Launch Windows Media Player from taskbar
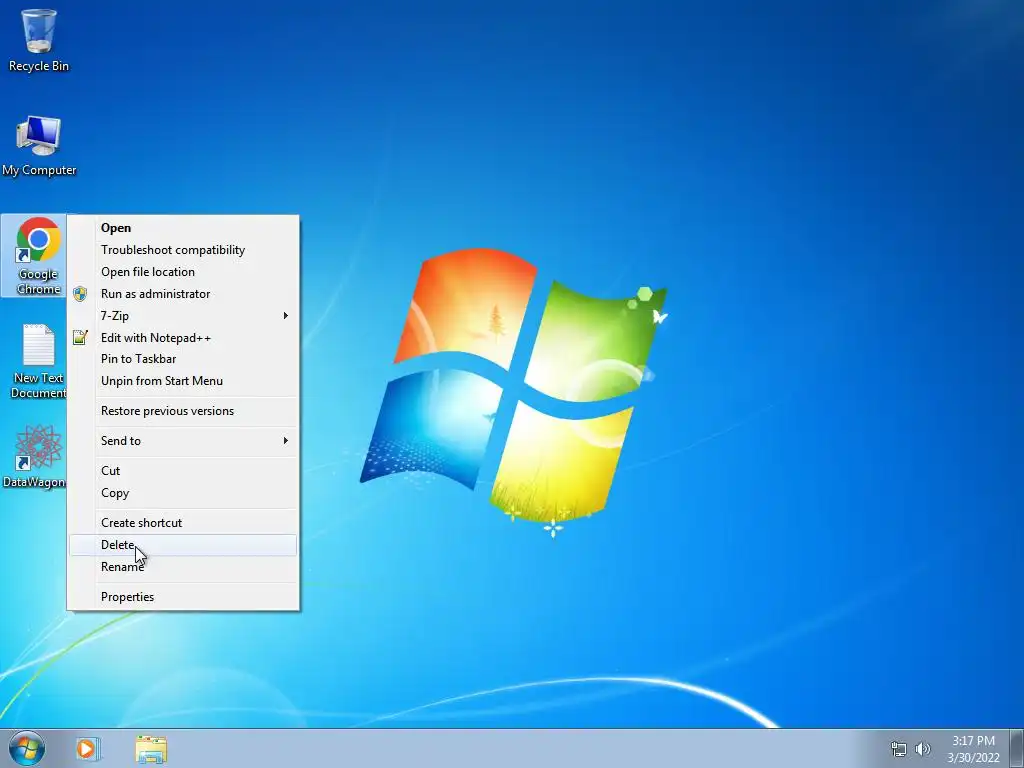The height and width of the screenshot is (768, 1024). (87, 749)
